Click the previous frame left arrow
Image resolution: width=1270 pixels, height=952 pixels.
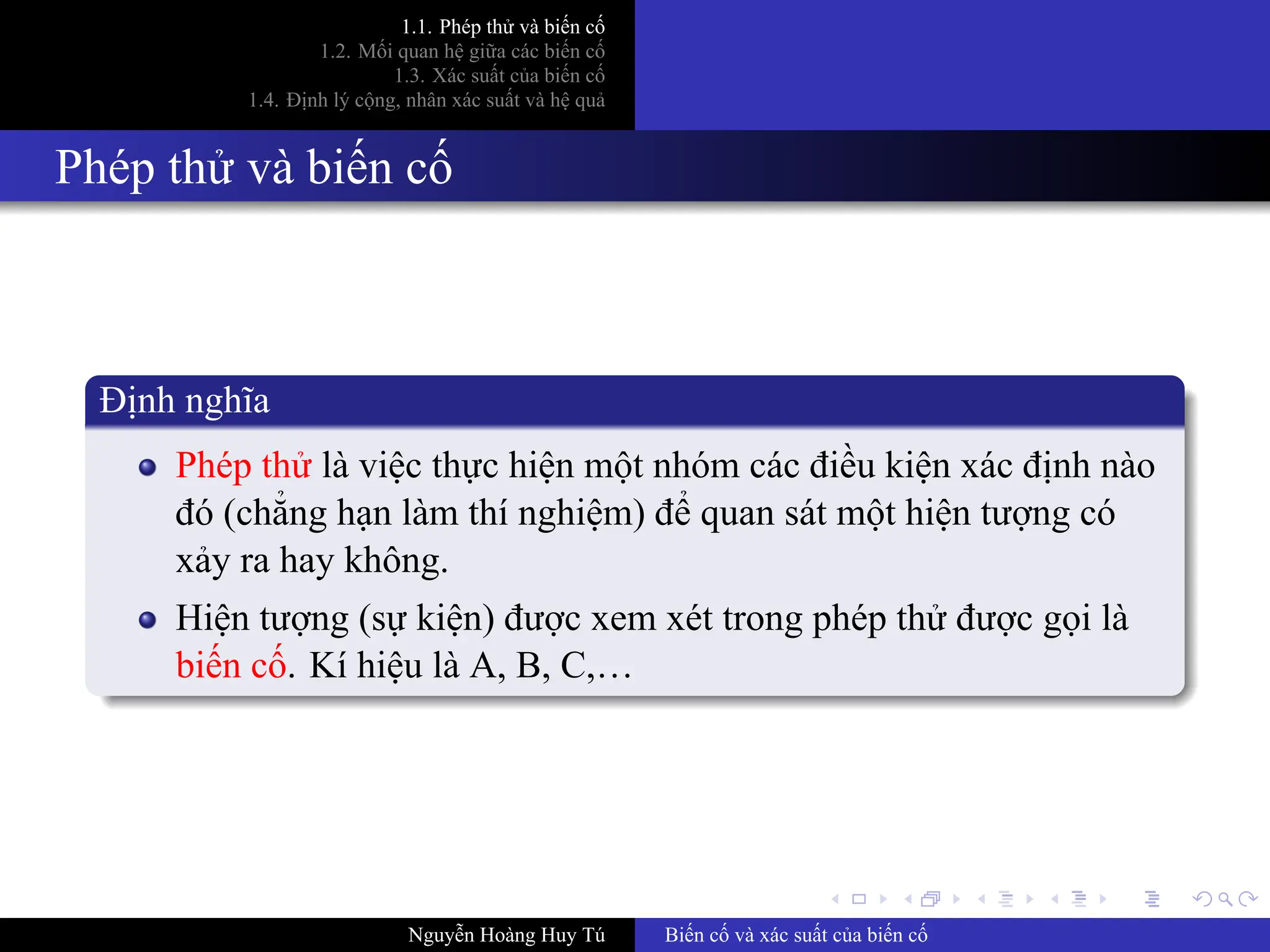pyautogui.click(x=908, y=899)
